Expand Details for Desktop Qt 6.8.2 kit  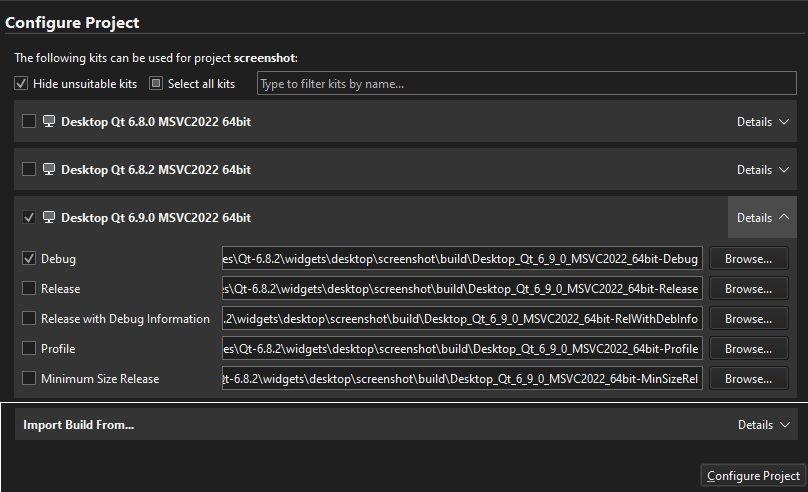click(x=762, y=170)
